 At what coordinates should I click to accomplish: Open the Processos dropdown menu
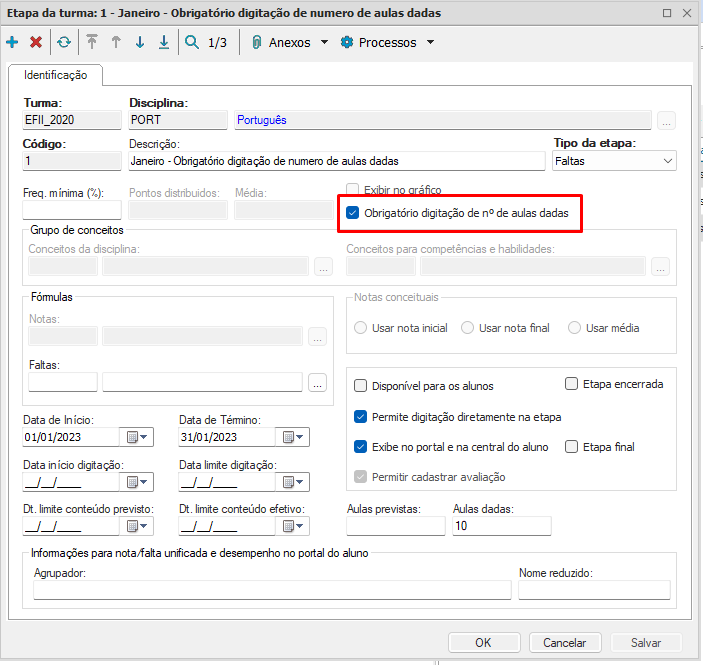click(x=388, y=43)
